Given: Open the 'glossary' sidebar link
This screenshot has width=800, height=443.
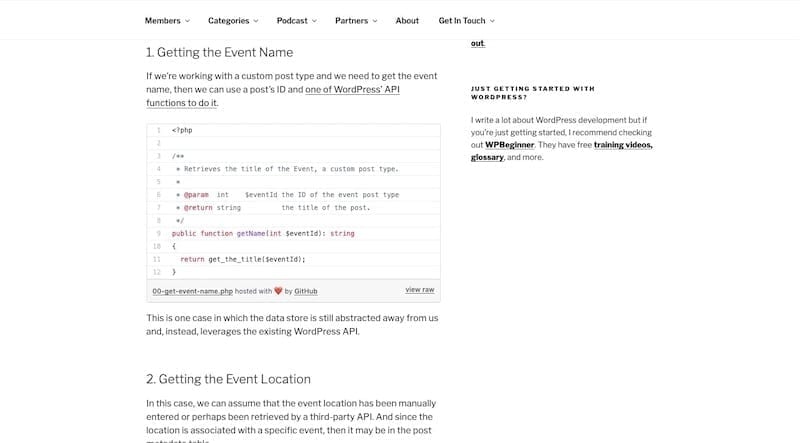Looking at the screenshot, I should 487,157.
